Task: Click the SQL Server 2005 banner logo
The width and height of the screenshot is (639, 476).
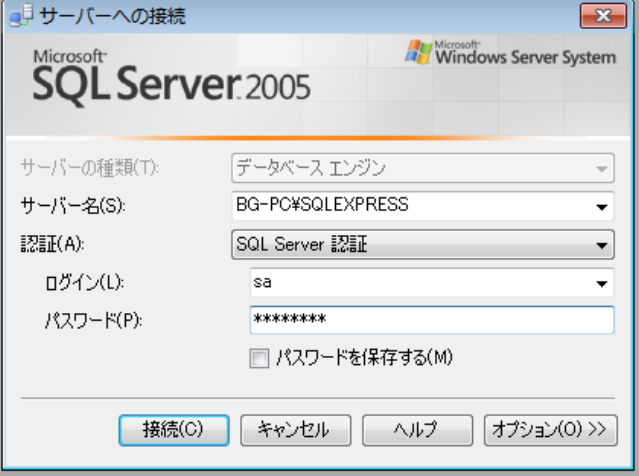Action: [x=171, y=78]
